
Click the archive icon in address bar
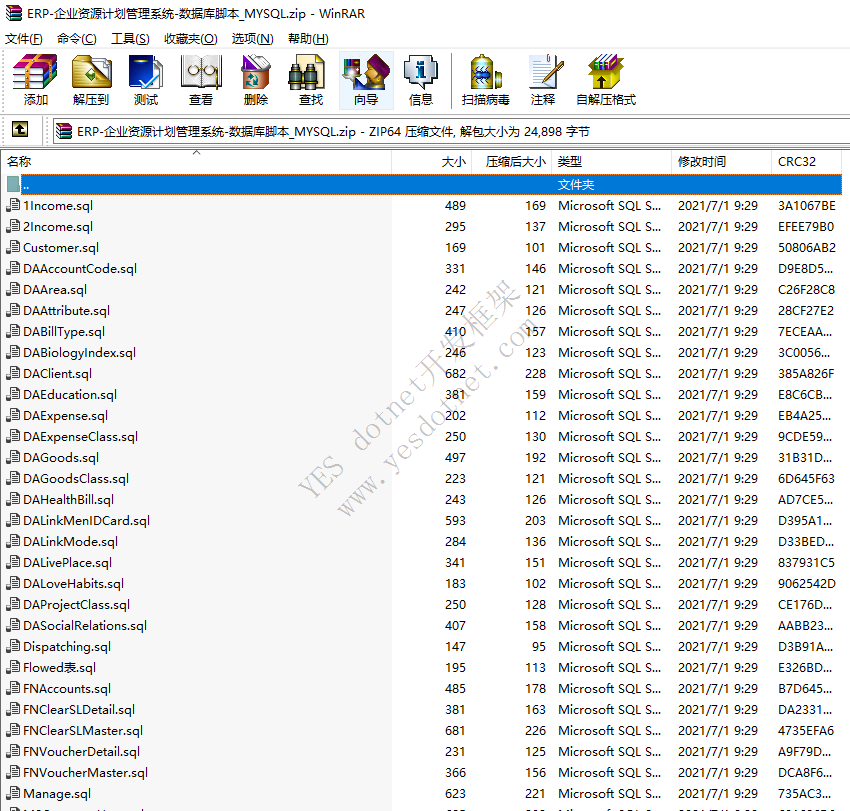pos(64,131)
